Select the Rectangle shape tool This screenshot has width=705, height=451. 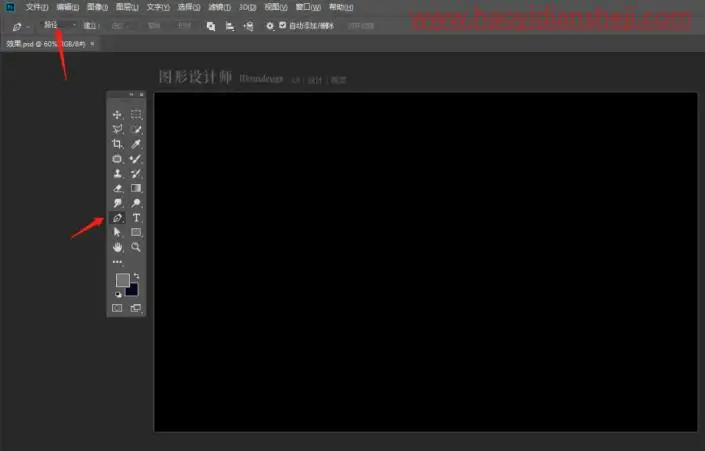click(136, 232)
